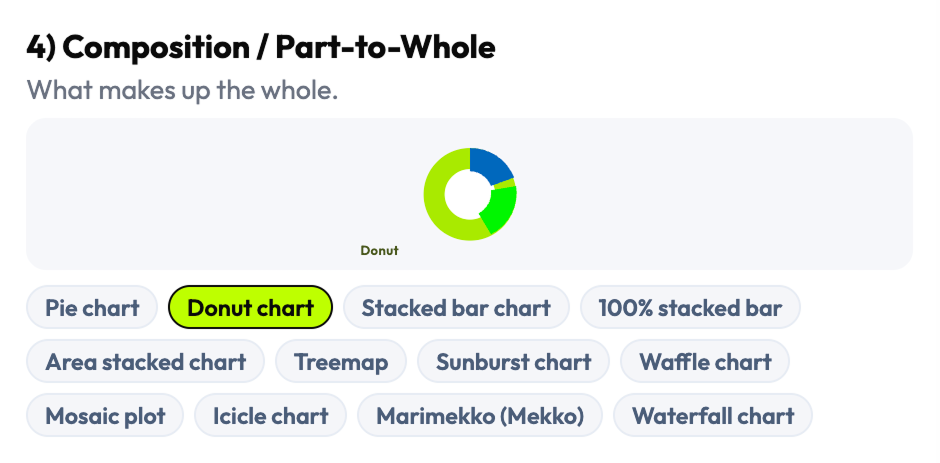Pick the Icicle chart chip

pyautogui.click(x=270, y=415)
